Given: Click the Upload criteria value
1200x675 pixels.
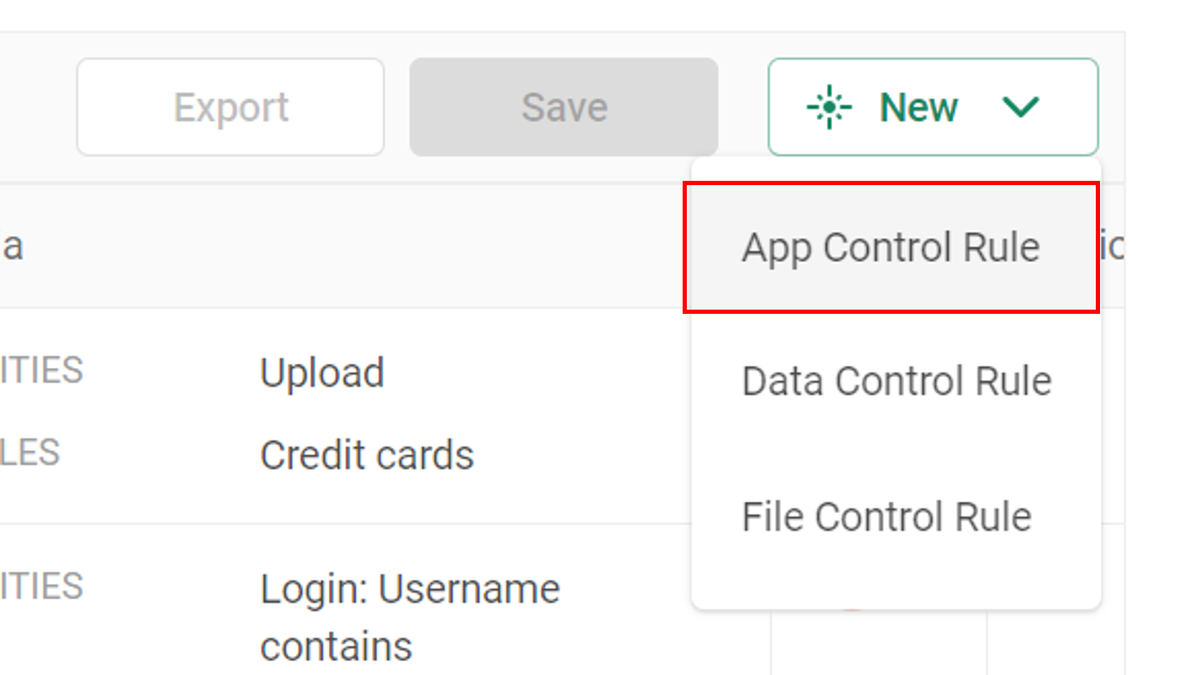Looking at the screenshot, I should coord(322,373).
